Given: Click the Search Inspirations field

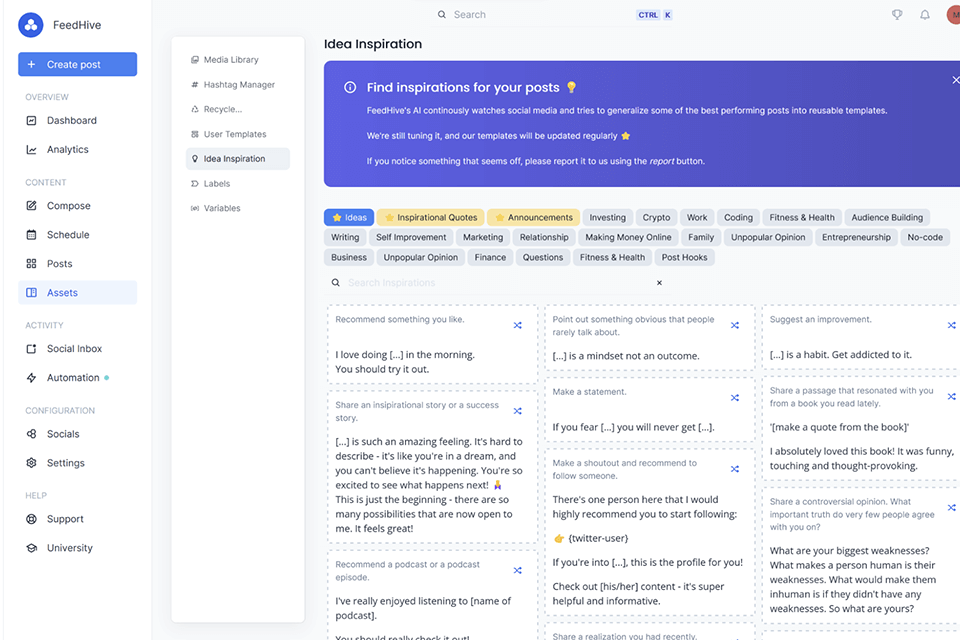Looking at the screenshot, I should point(499,283).
